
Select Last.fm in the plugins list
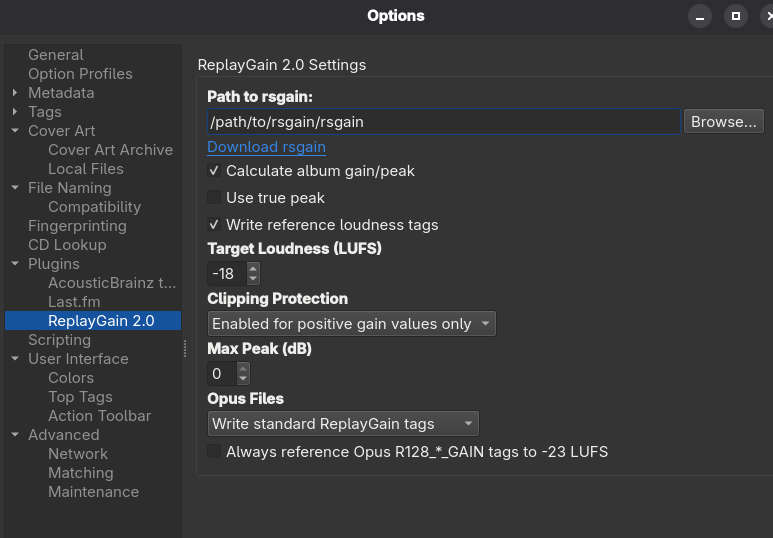pos(74,302)
